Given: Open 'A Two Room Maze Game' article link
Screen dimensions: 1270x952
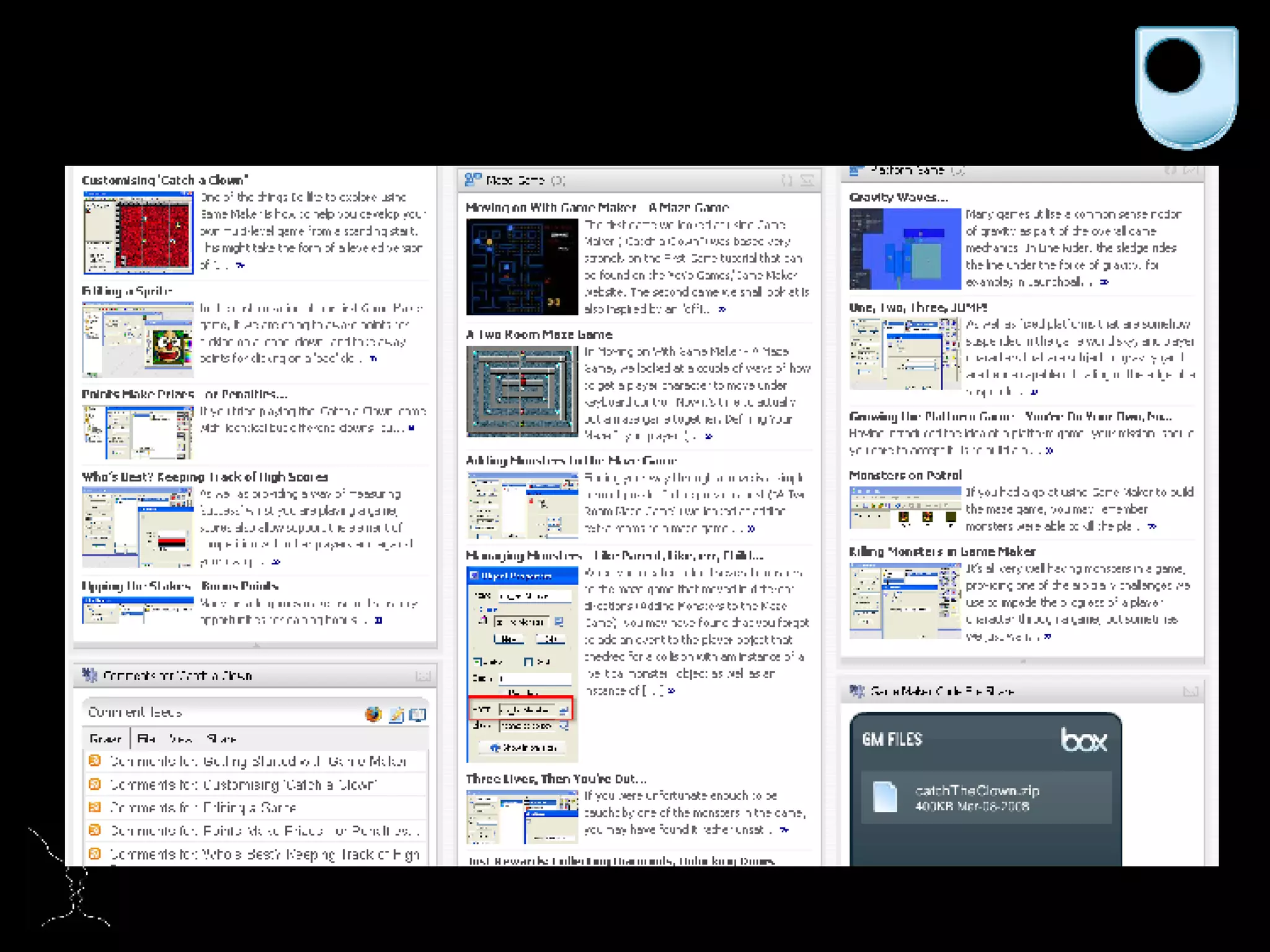Looking at the screenshot, I should point(539,335).
